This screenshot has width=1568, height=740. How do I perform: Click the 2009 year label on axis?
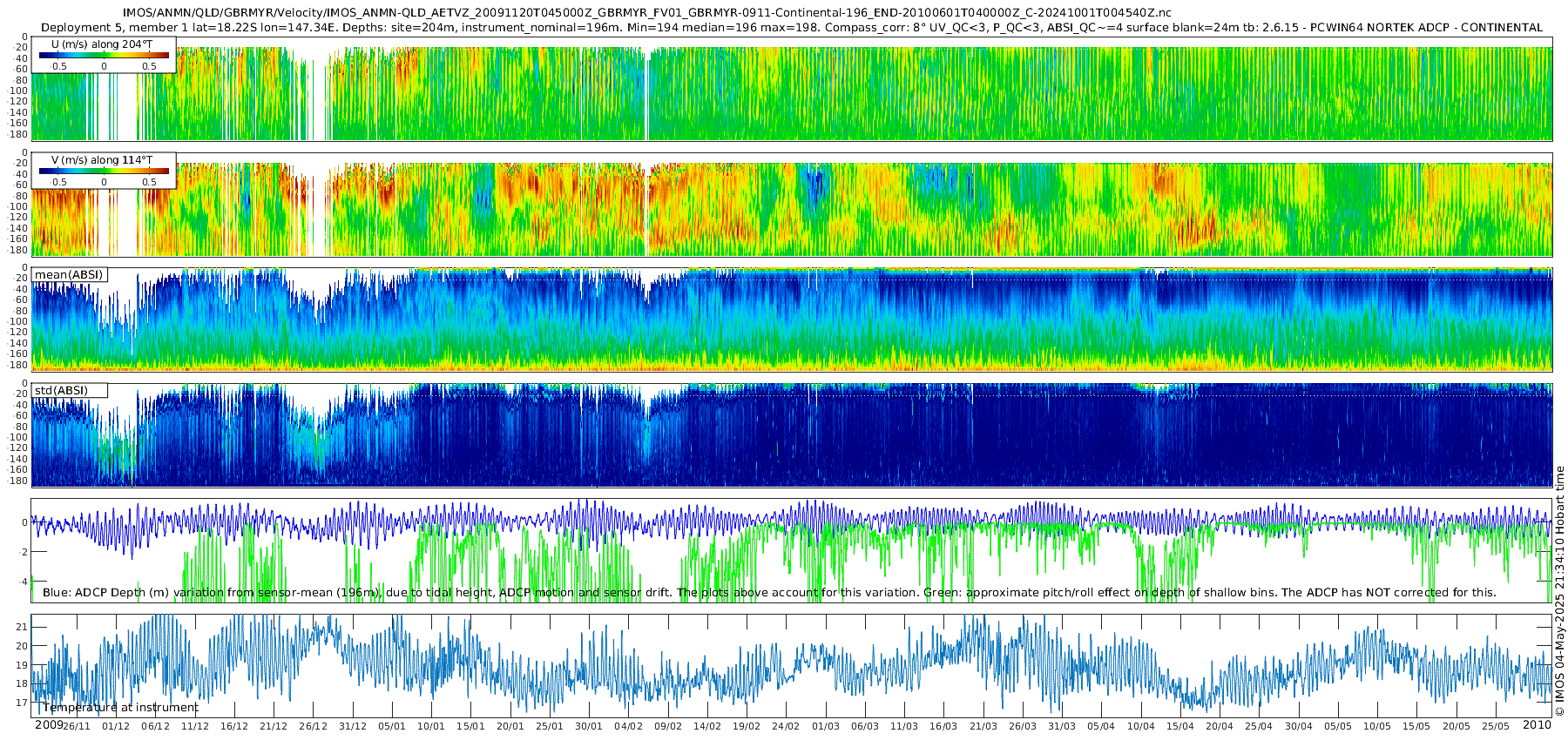point(49,724)
